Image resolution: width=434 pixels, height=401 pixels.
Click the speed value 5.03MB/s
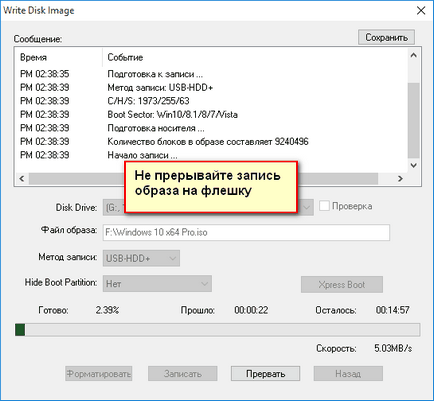coord(393,348)
